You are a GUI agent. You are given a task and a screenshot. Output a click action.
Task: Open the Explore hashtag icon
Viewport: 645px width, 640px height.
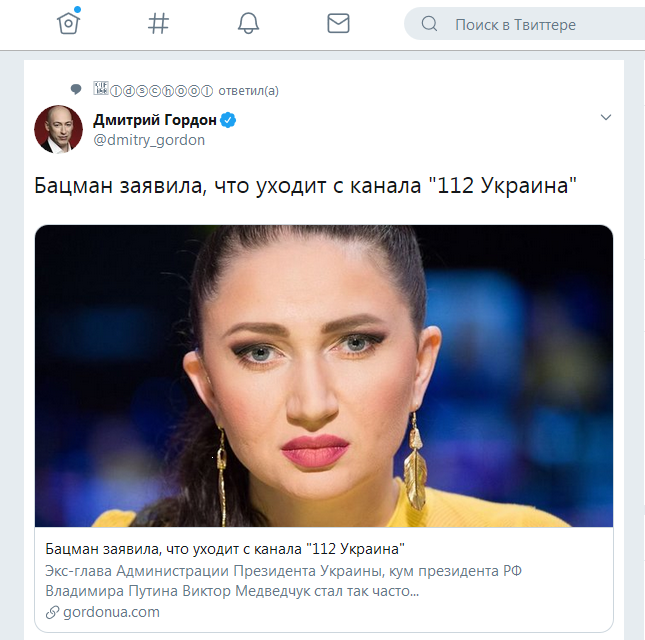click(x=158, y=23)
